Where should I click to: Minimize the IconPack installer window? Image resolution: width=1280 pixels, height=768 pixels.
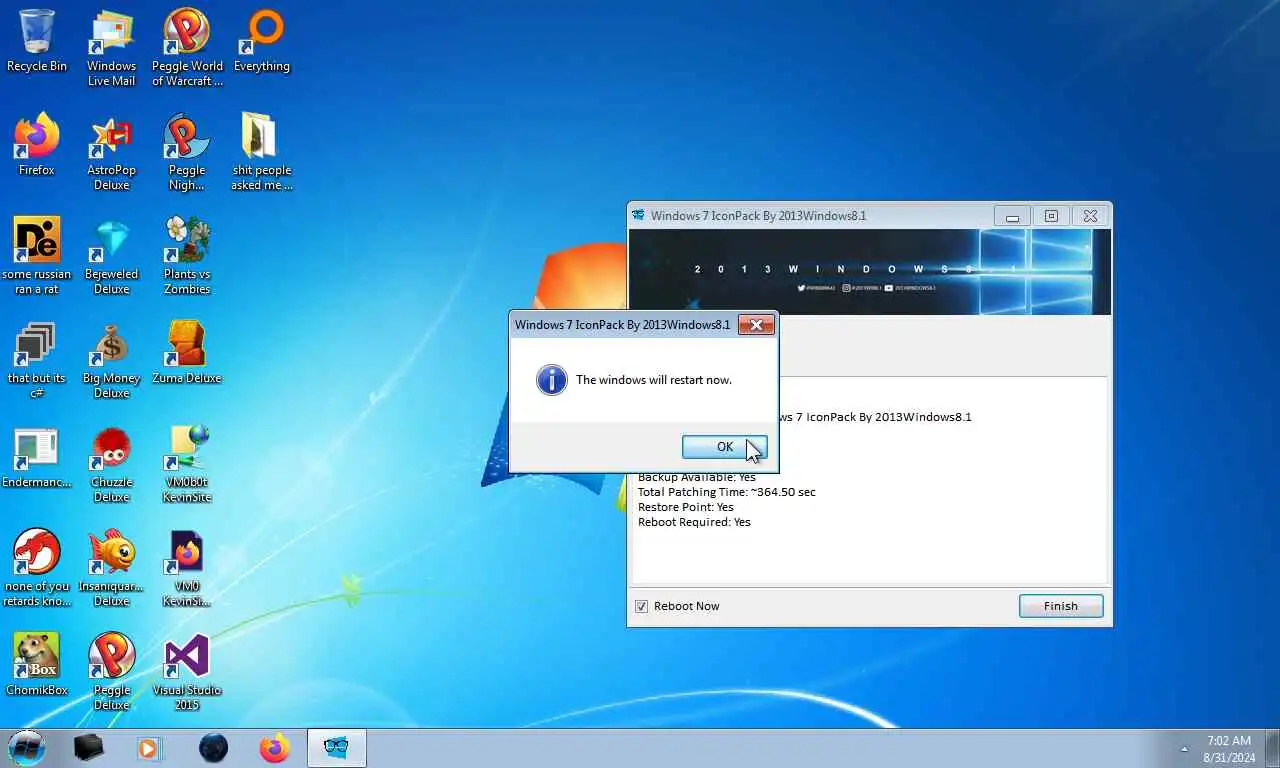pos(1012,216)
